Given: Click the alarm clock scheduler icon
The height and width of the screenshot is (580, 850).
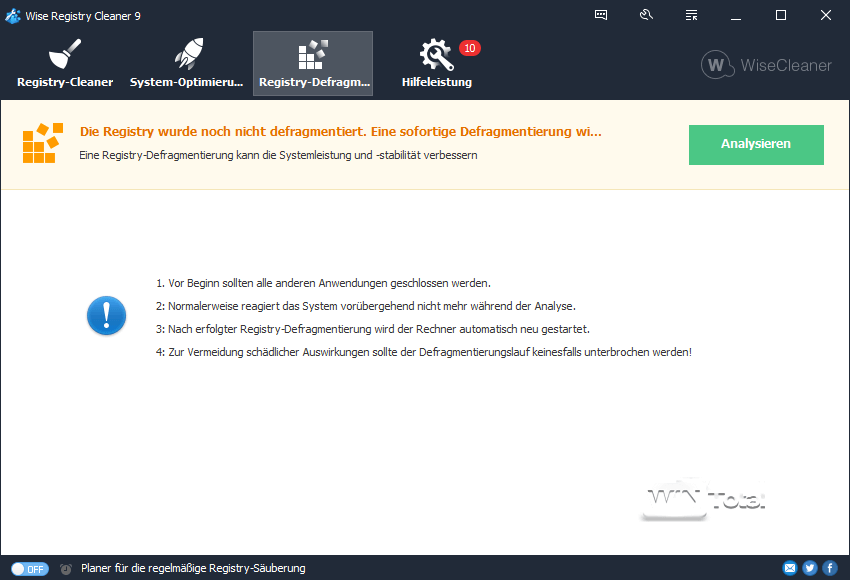Looking at the screenshot, I should [x=66, y=569].
